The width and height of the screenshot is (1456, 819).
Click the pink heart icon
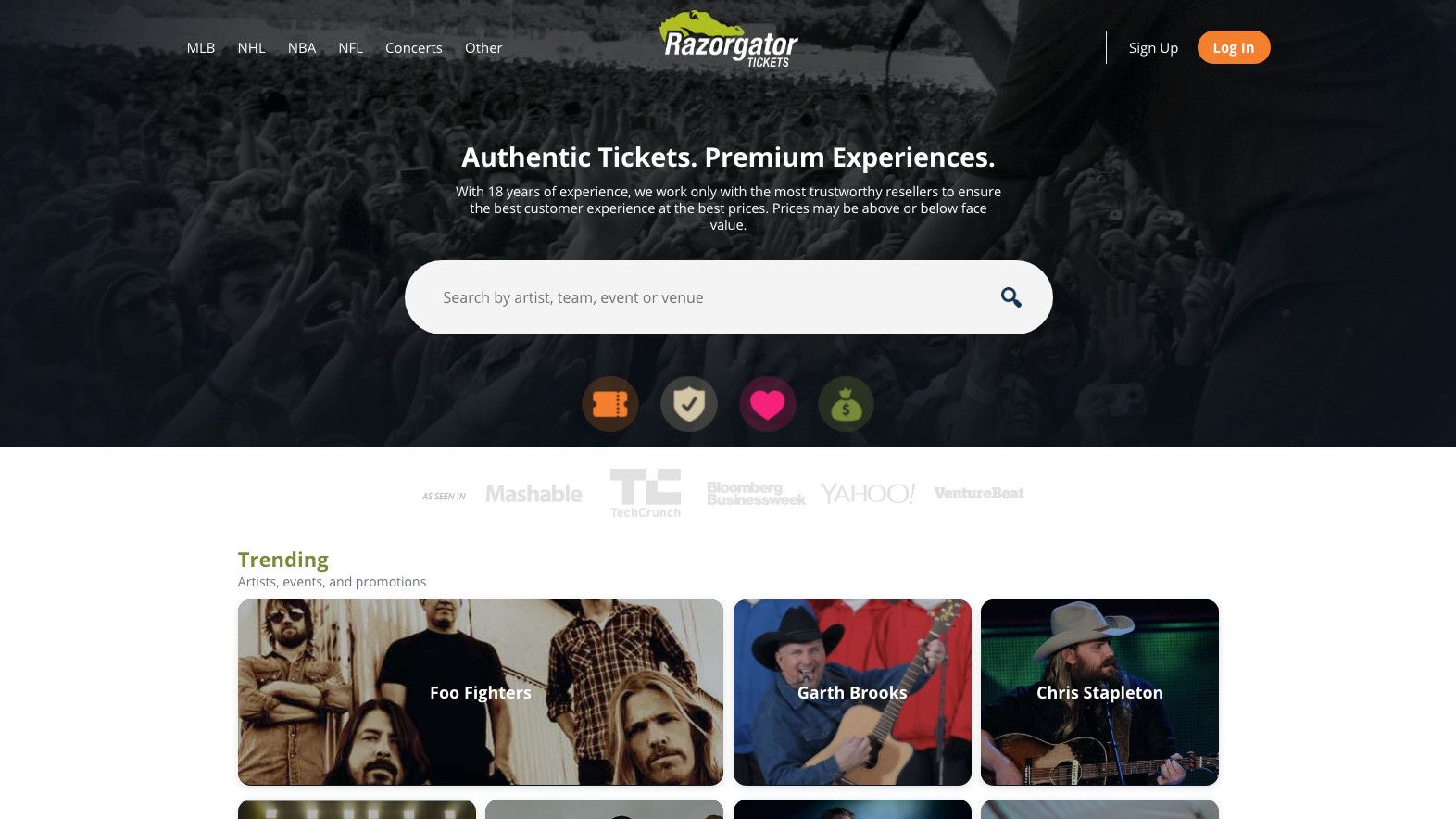tap(768, 404)
